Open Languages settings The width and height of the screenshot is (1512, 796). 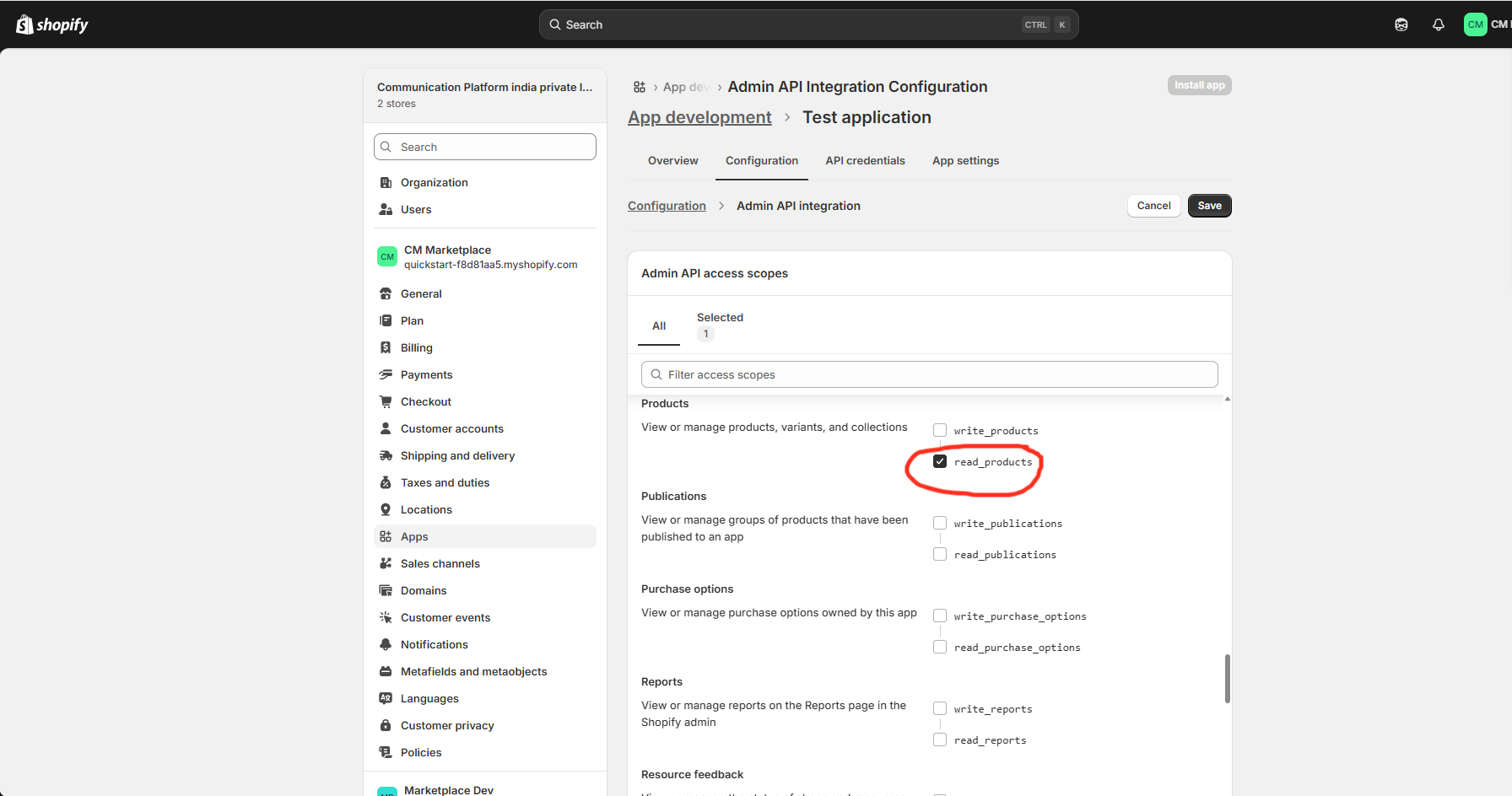(485, 698)
